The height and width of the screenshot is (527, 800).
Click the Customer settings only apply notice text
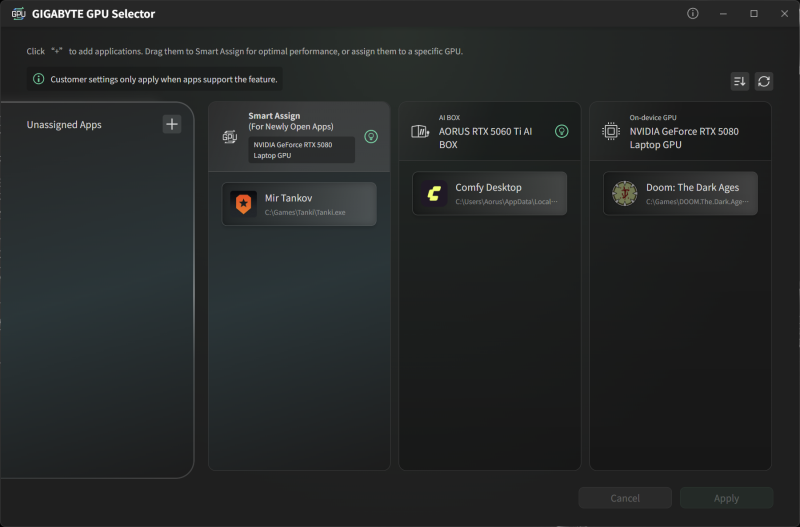tap(164, 79)
